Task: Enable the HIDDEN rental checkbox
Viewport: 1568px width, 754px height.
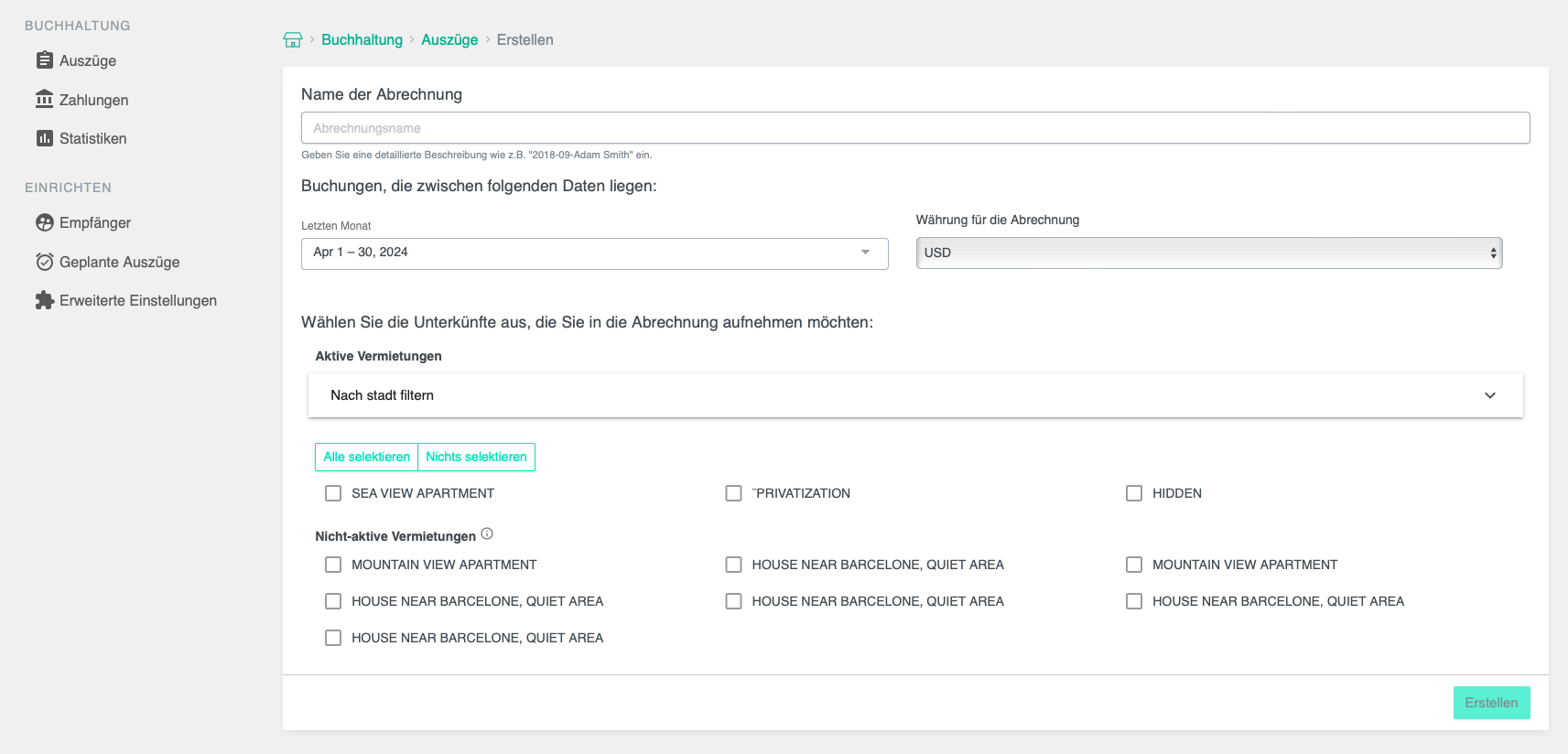Action: pyautogui.click(x=1134, y=493)
